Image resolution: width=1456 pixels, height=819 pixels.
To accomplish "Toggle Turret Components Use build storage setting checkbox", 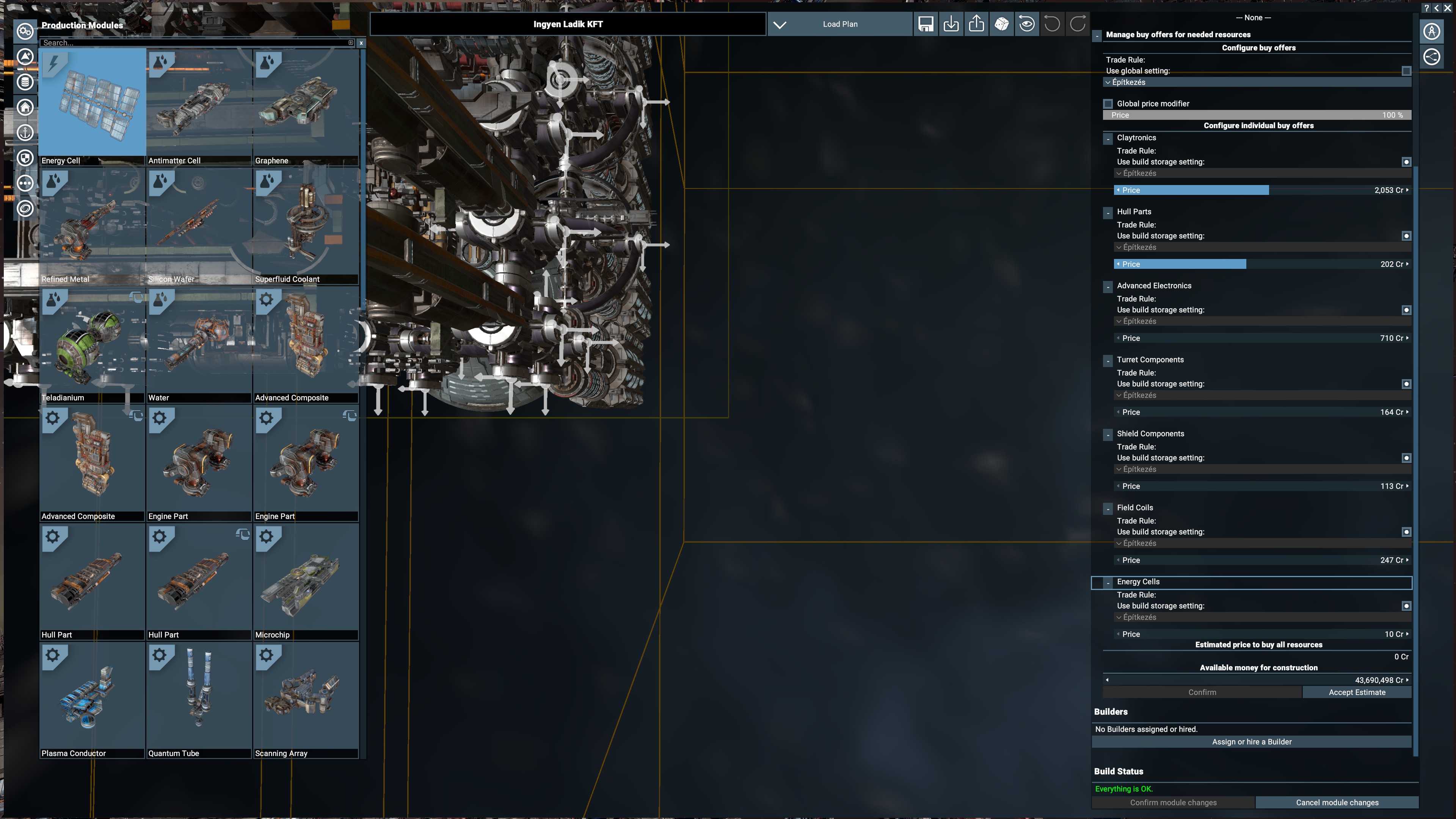I will click(1406, 384).
